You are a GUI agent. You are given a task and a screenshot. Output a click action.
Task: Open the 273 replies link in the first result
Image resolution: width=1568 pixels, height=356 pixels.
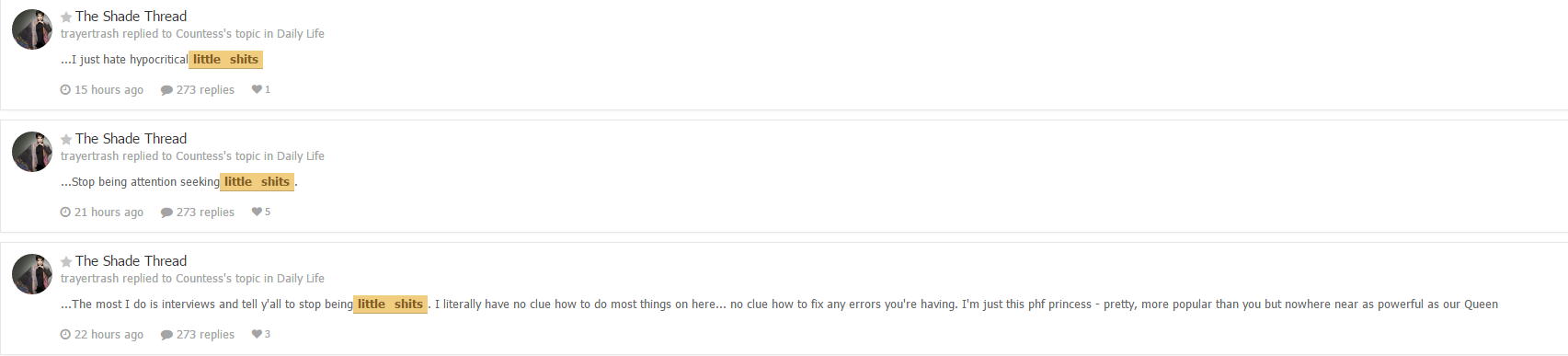(205, 90)
